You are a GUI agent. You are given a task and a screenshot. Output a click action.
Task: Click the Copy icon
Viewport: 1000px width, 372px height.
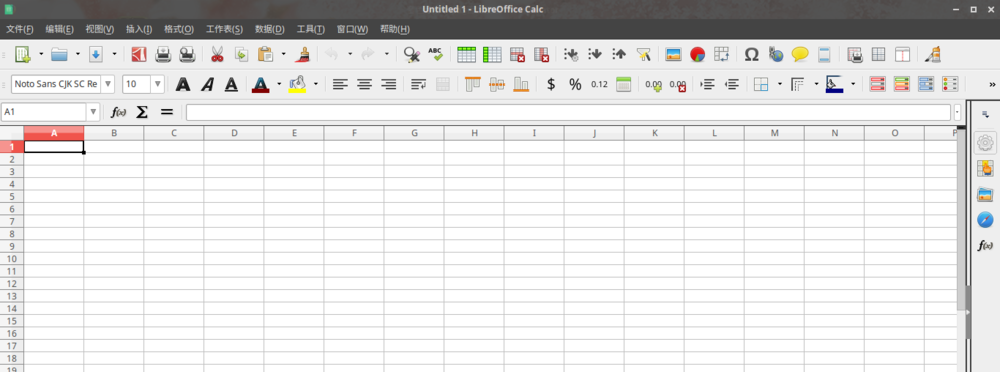point(242,55)
